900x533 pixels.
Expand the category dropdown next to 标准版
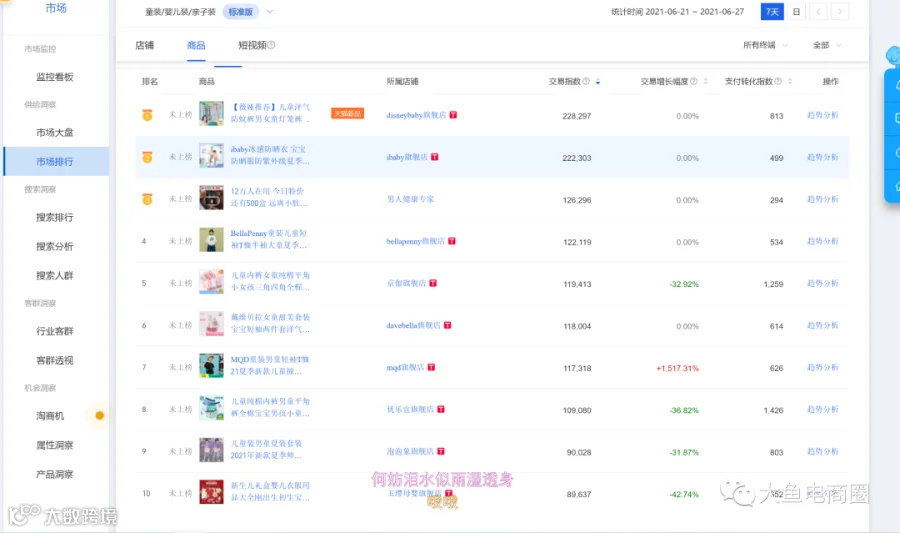coord(270,11)
